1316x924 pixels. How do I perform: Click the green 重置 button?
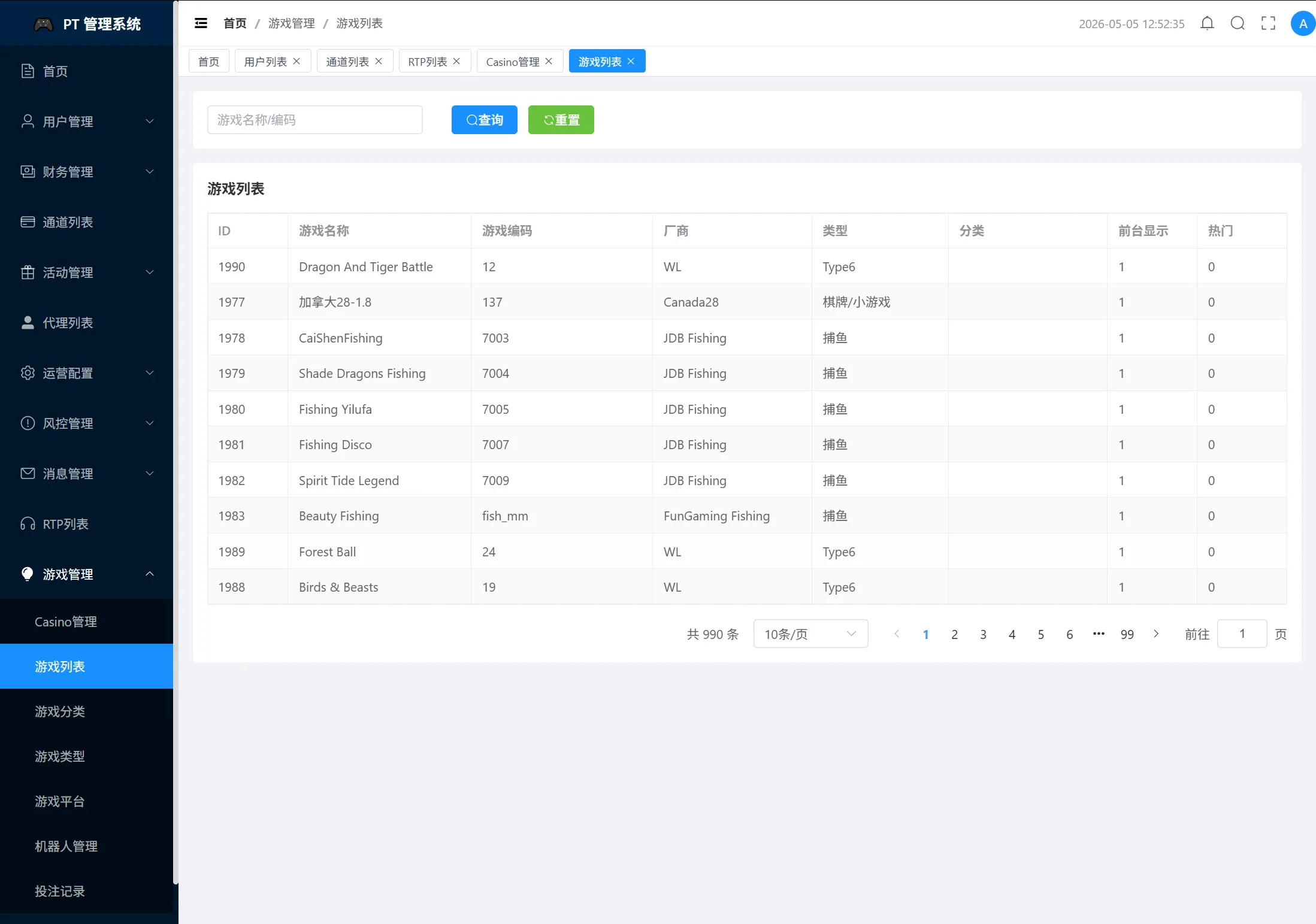[x=561, y=120]
